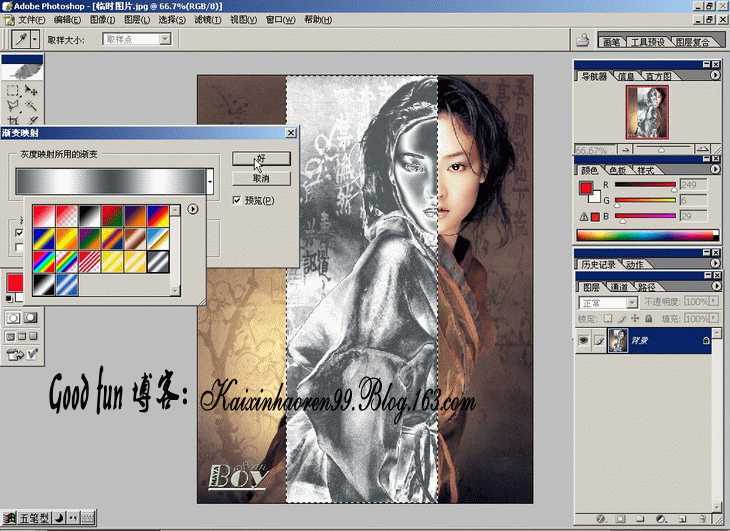Screen dimensions: 730x531
Task: Expand the gradient picker dropdown arrow
Action: (209, 181)
